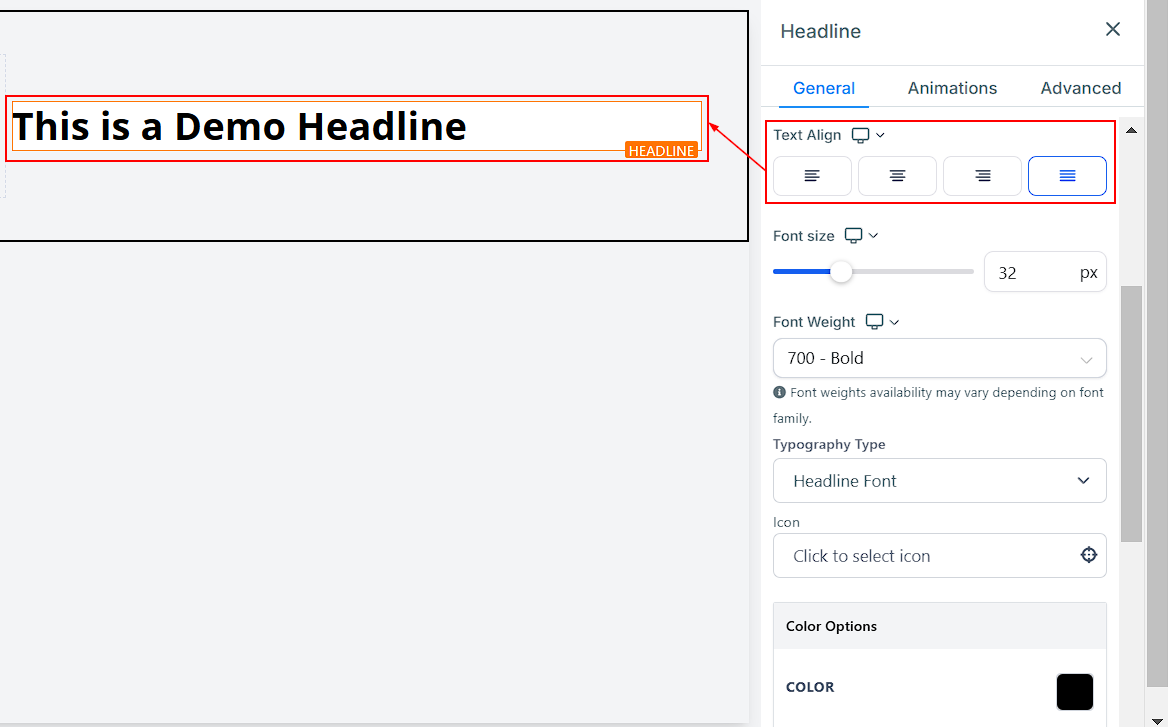Click the settings panel scrollbar thumb
The image size is (1168, 727).
point(1132,413)
